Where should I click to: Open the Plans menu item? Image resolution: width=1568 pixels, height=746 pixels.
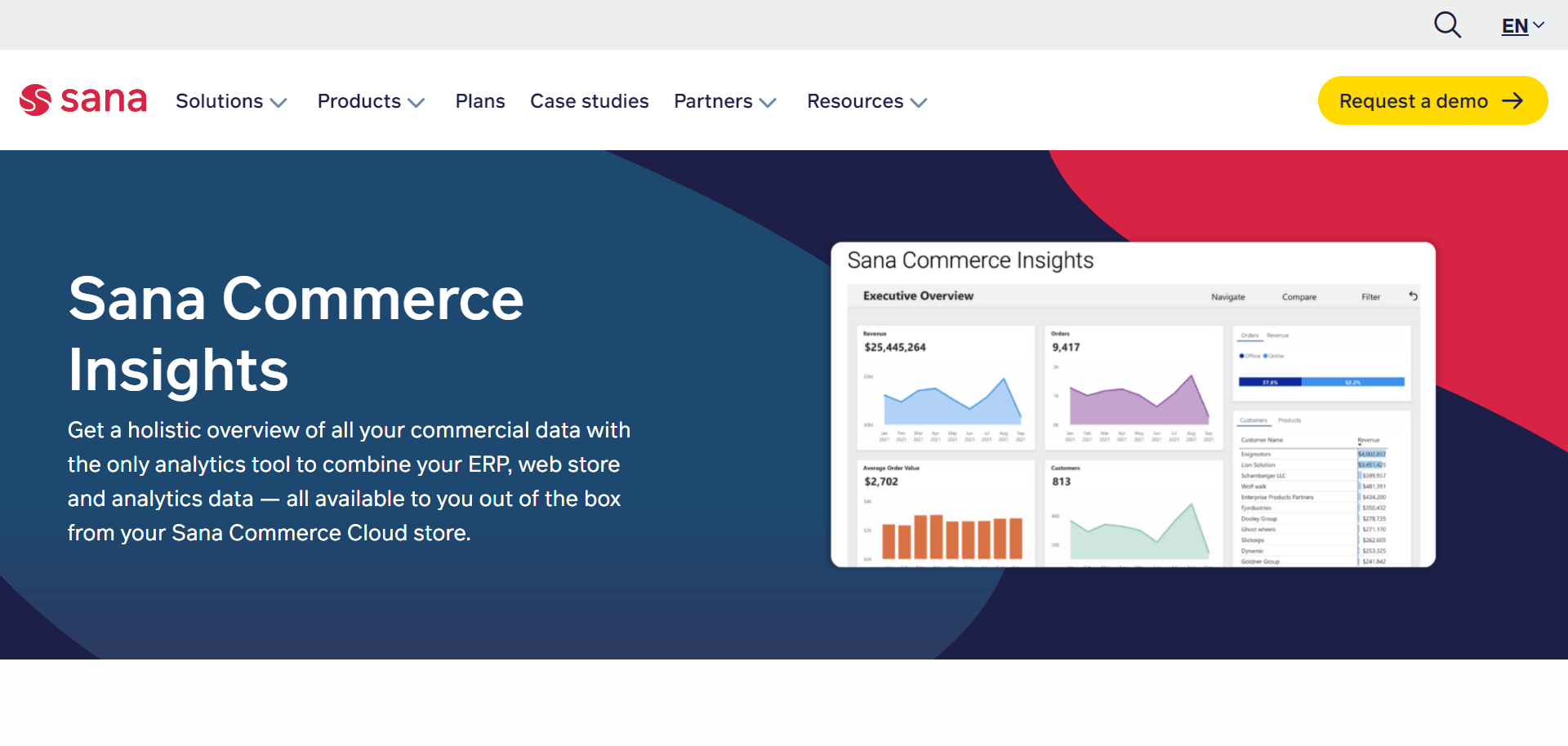coord(480,101)
